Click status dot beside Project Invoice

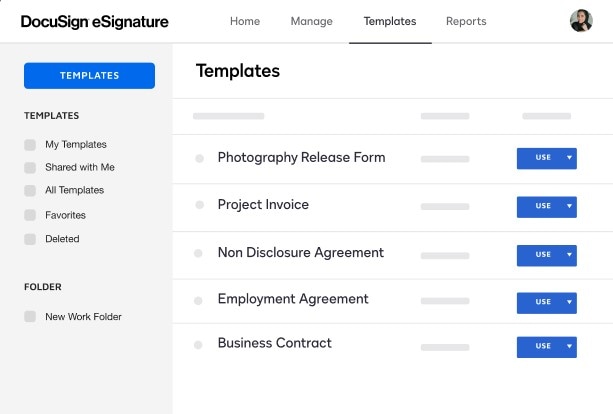(x=199, y=206)
